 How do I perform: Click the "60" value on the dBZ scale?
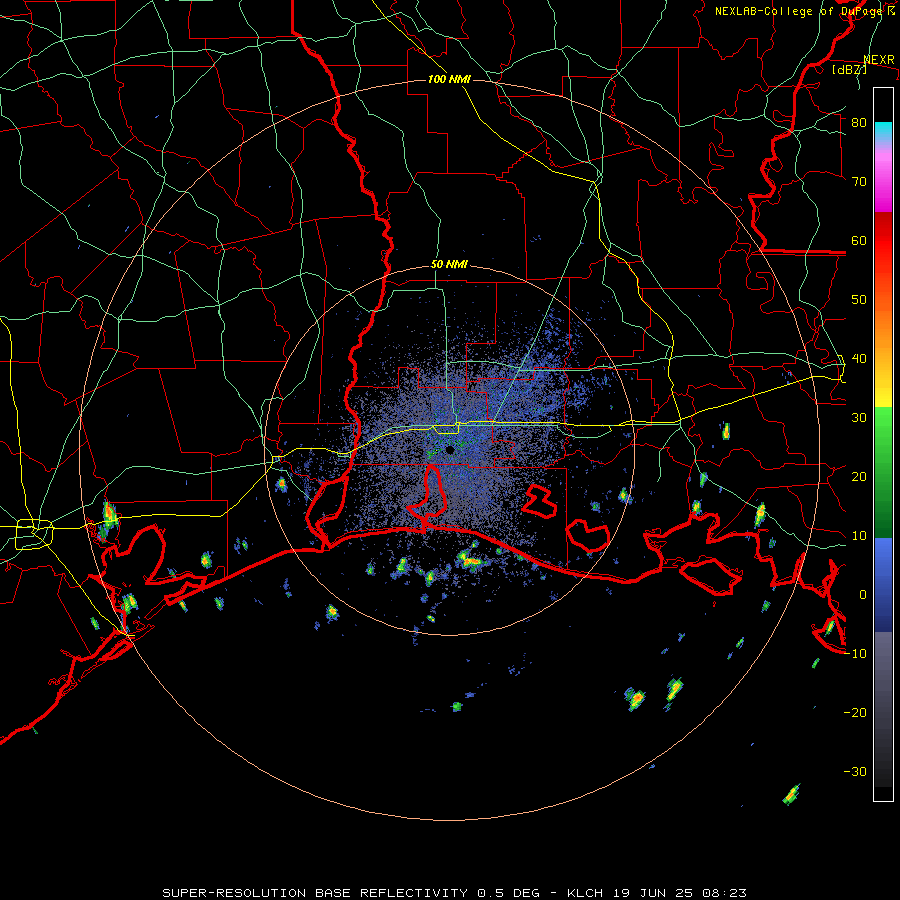859,240
